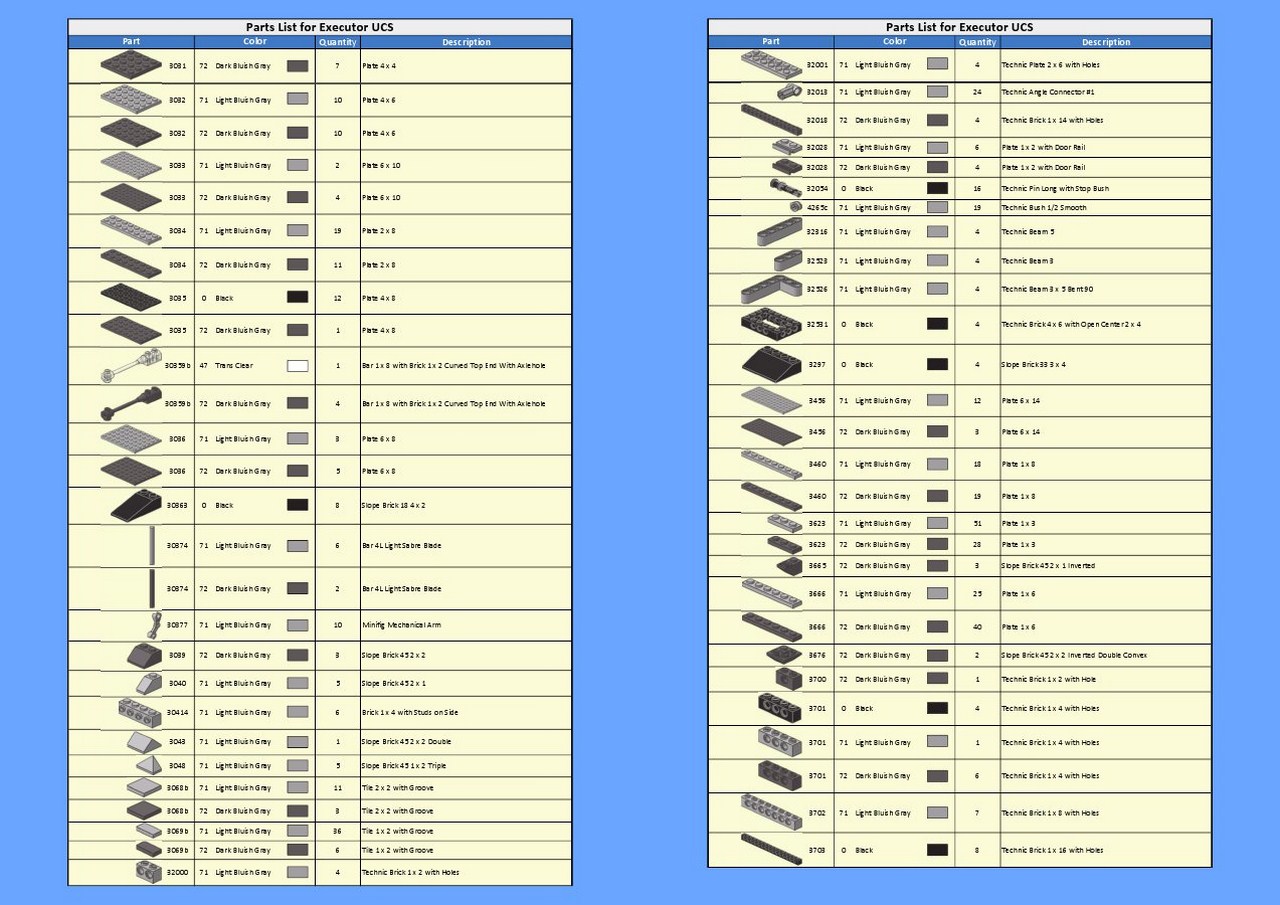Screen dimensions: 1280x905
Task: Select the 3703 Technic Brick 1 x 16 image
Action: [x=771, y=850]
